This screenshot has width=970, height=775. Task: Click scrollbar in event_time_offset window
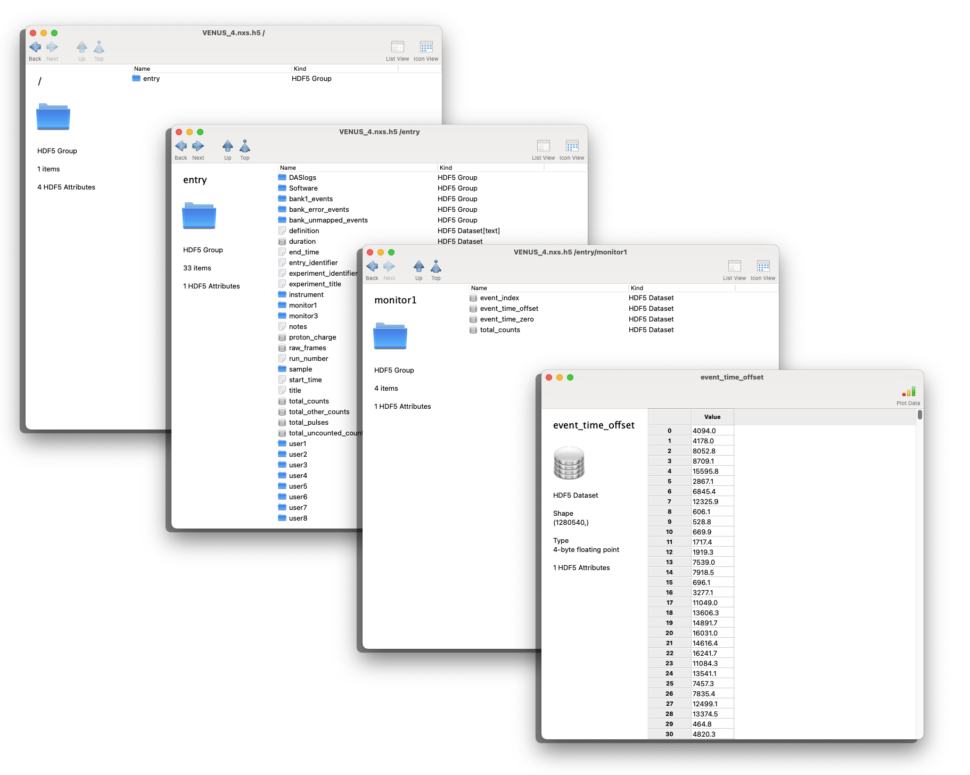coord(919,416)
